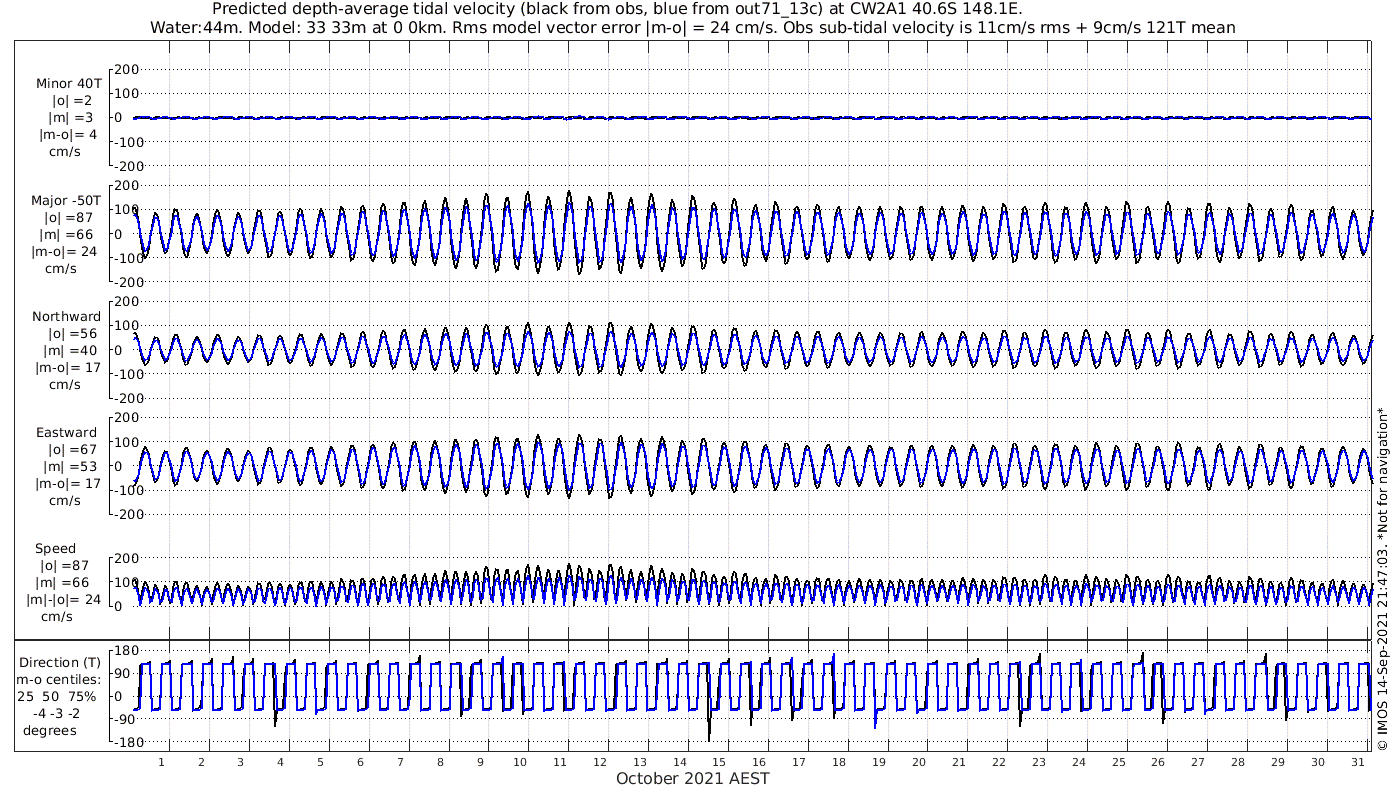Click the '25 50 75%' centile header
This screenshot has height=800, width=1400.
(56, 696)
